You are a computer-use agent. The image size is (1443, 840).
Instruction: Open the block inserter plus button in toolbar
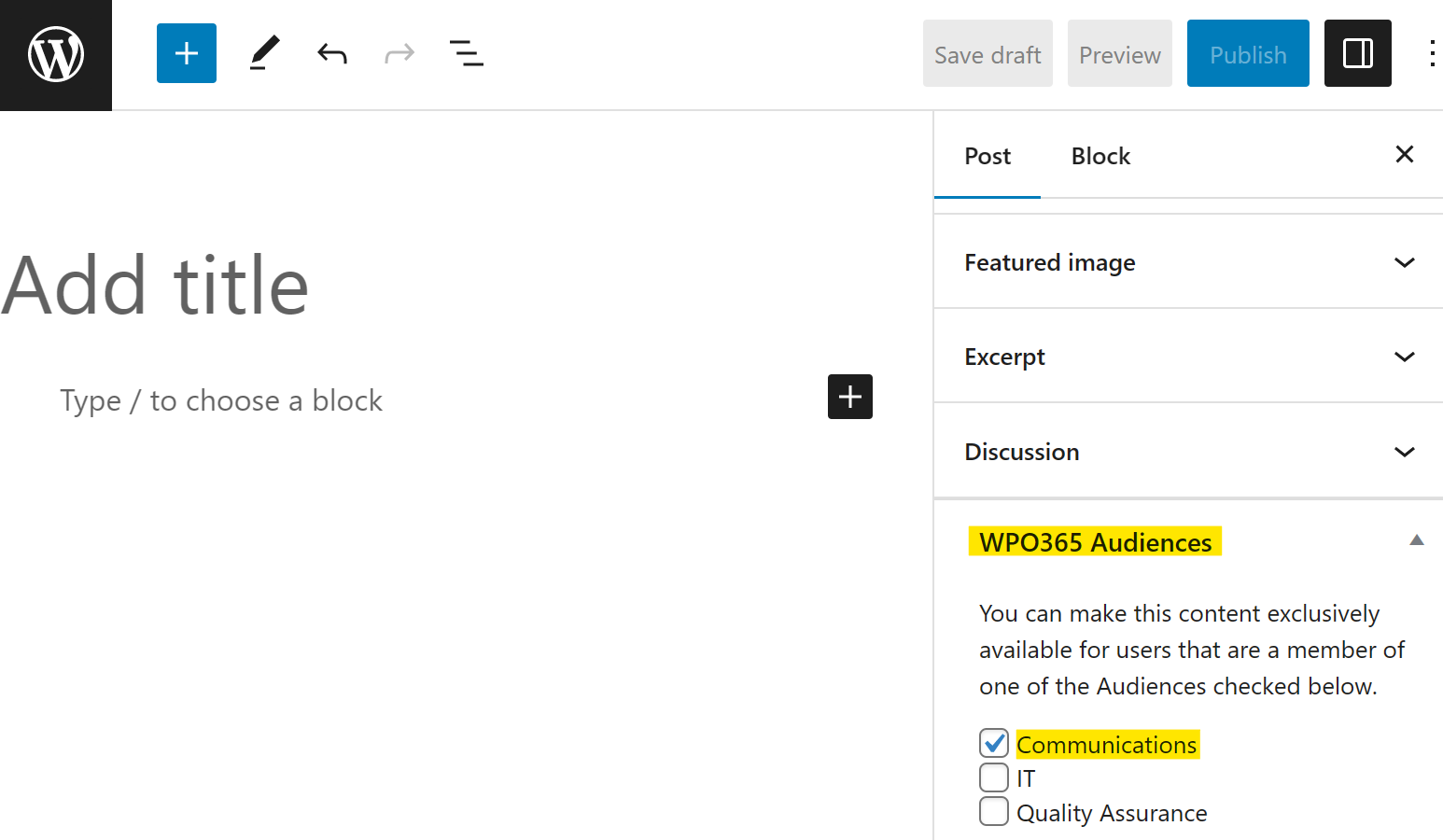187,53
